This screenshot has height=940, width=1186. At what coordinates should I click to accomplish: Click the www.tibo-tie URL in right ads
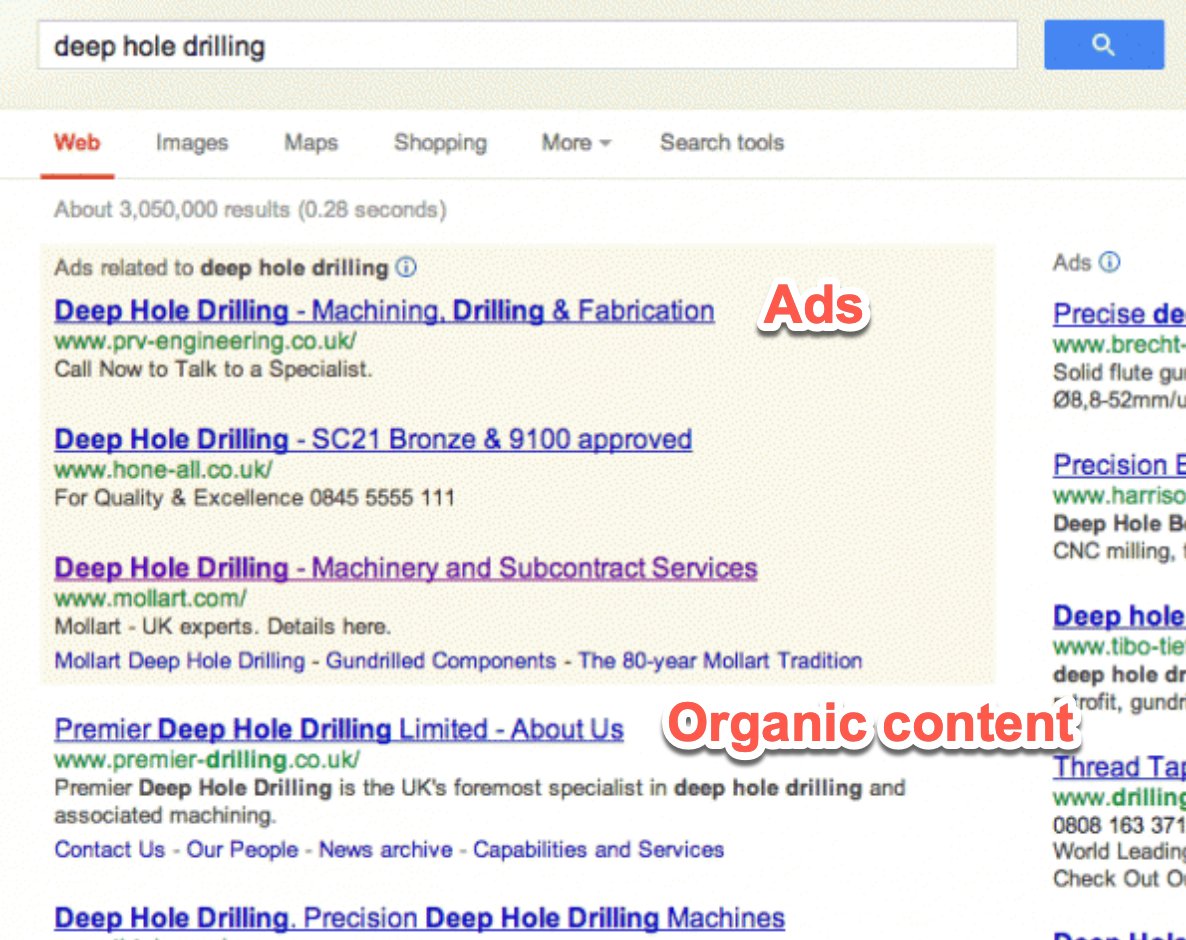click(1119, 647)
